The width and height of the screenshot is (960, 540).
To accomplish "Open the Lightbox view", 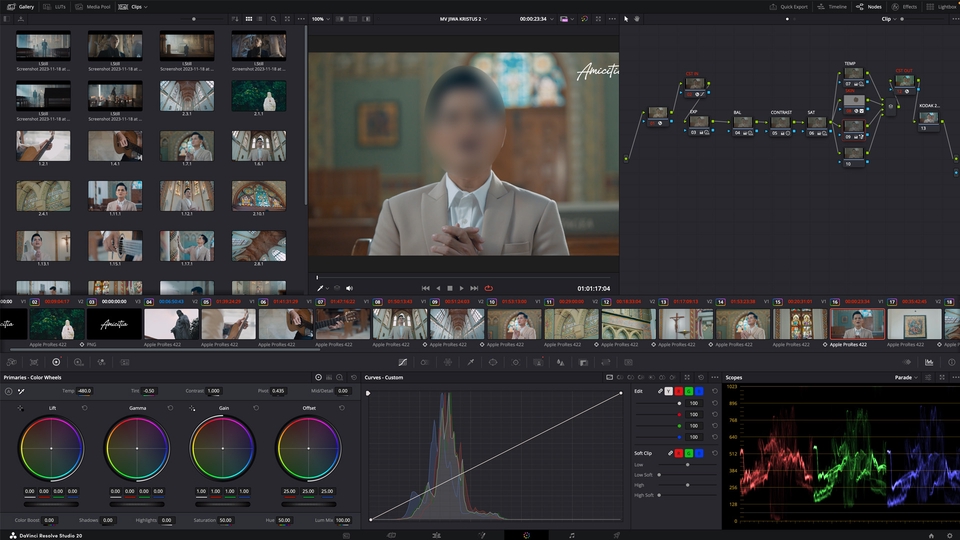I will pos(942,7).
